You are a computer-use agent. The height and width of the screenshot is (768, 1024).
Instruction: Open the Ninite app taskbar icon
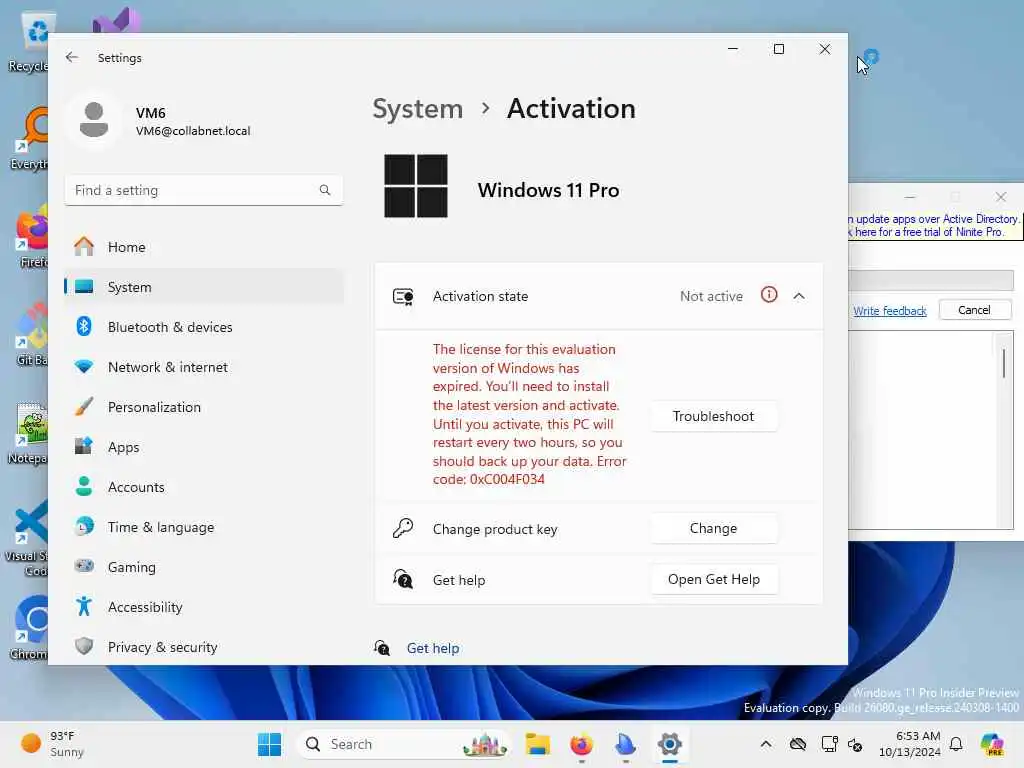[625, 744]
